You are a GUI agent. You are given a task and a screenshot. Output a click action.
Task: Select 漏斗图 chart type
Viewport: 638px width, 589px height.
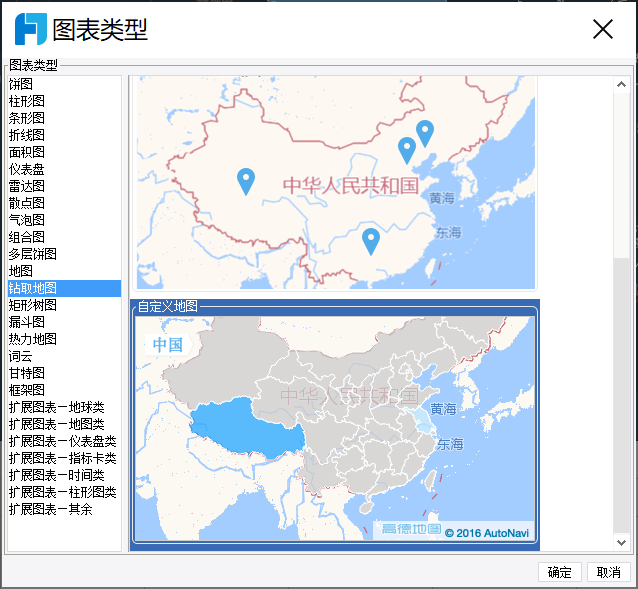[x=64, y=322]
